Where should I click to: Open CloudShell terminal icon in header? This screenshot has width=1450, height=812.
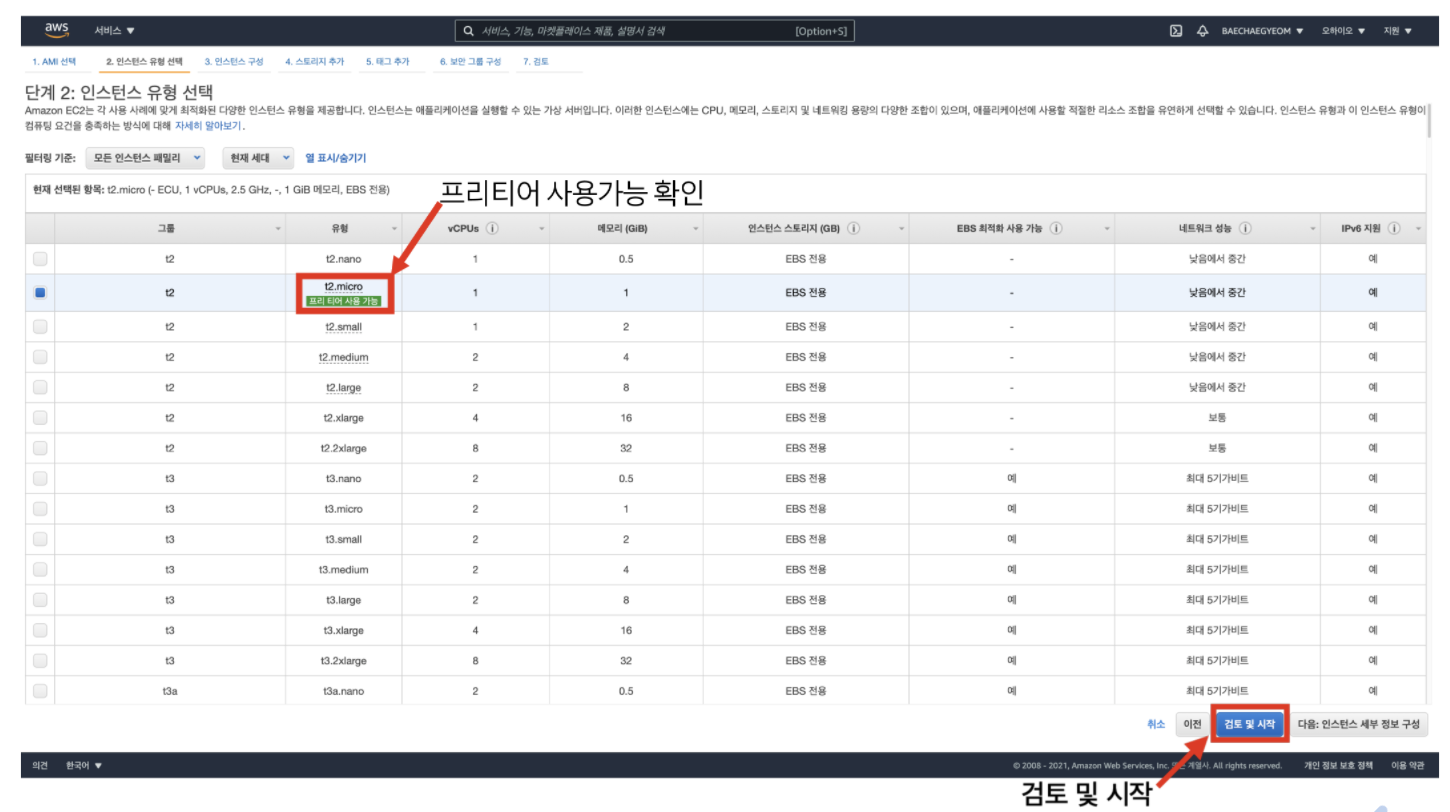pyautogui.click(x=1176, y=31)
